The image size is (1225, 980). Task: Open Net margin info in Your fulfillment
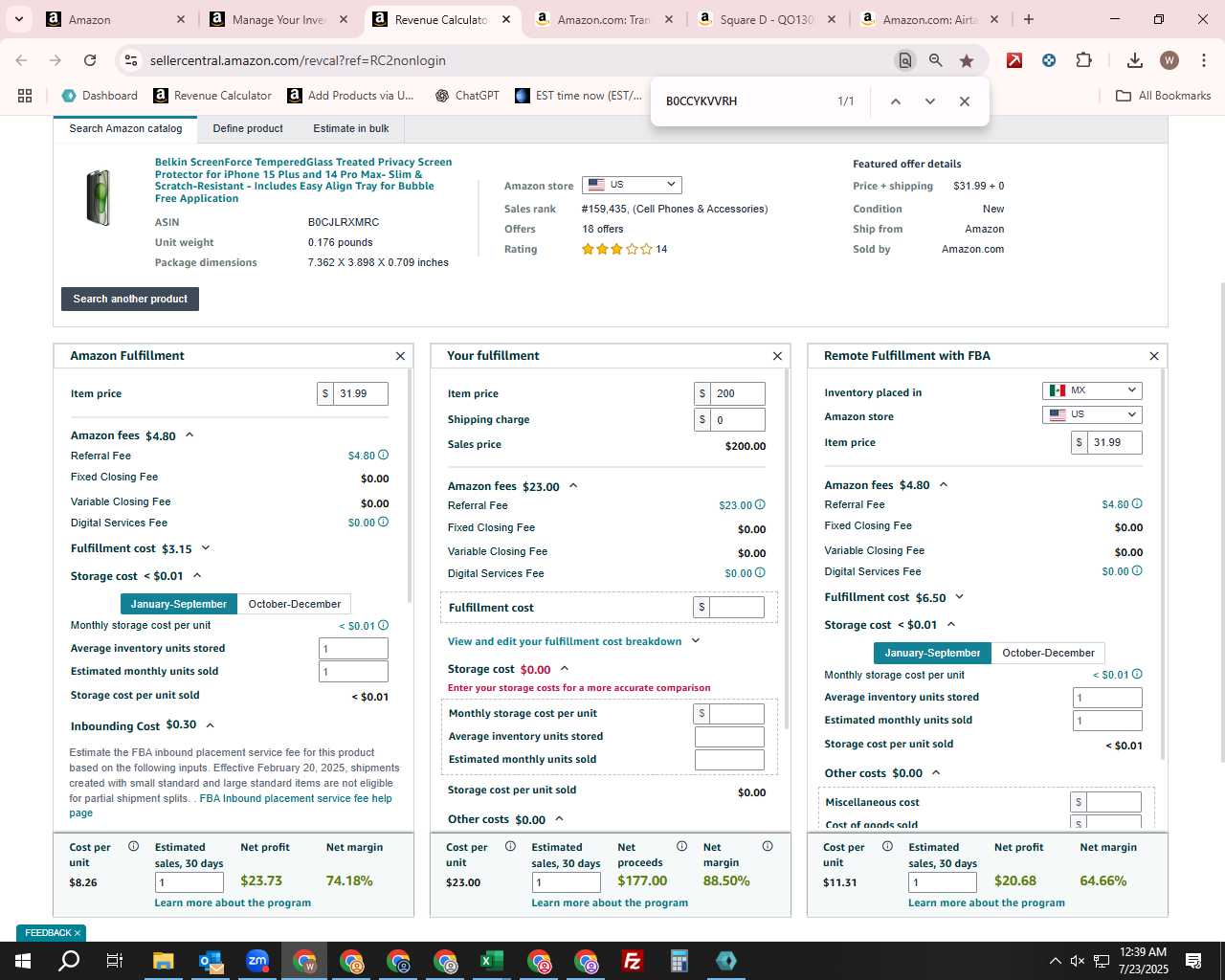click(768, 846)
